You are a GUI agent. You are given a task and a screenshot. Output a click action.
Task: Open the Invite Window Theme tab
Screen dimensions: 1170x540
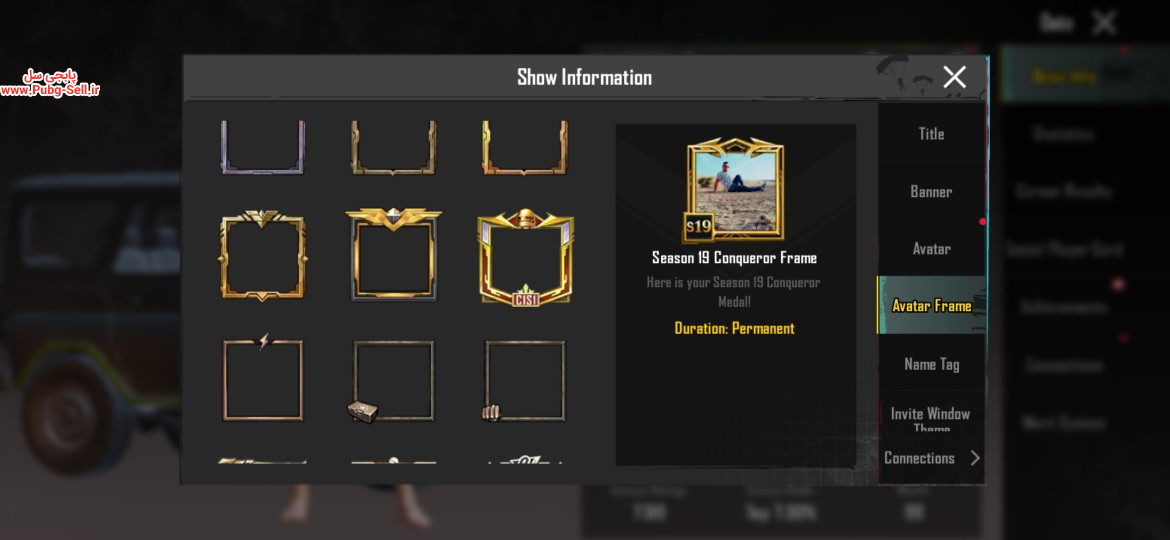(x=930, y=418)
